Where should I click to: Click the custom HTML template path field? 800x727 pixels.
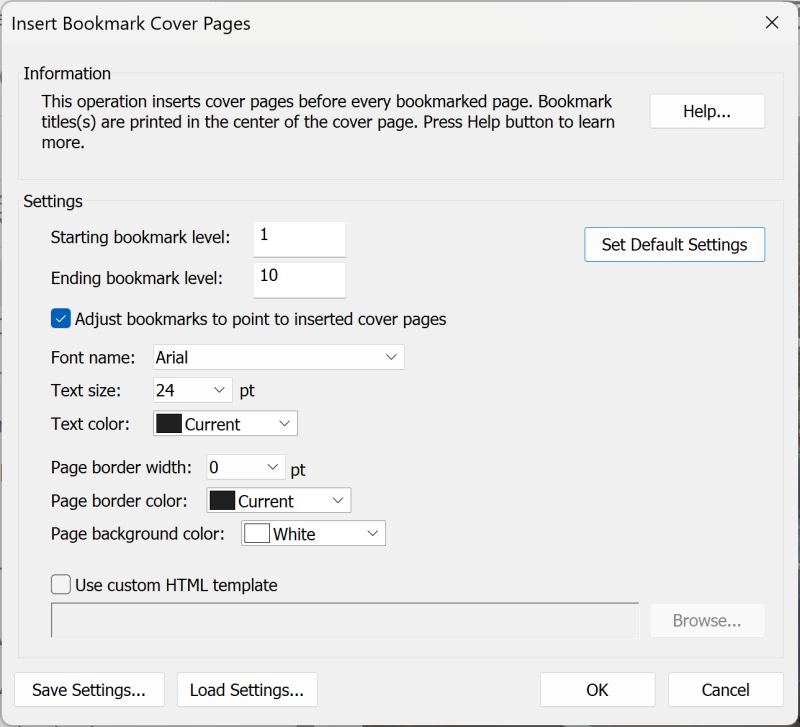(x=344, y=620)
